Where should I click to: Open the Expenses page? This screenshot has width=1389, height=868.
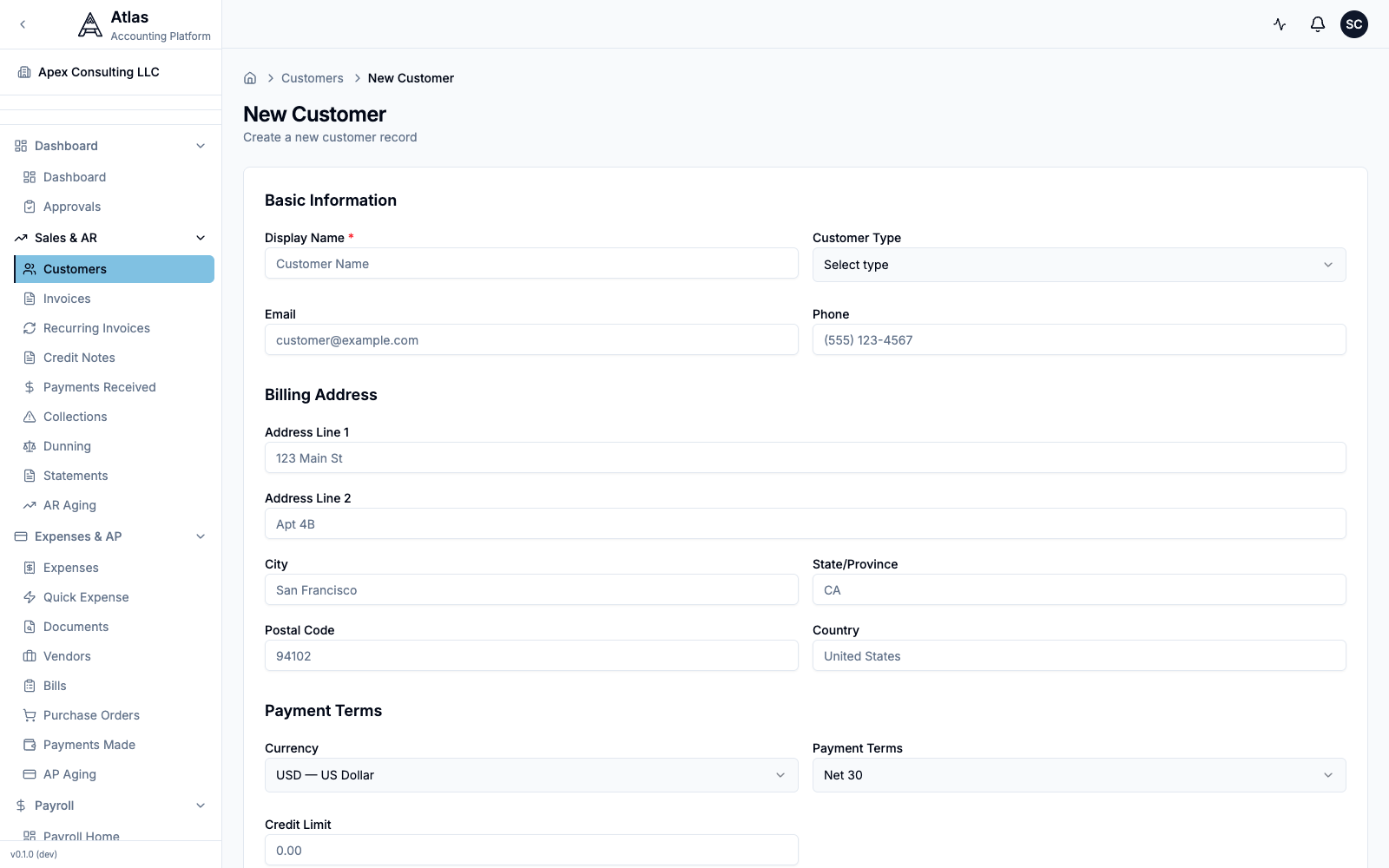[x=115, y=568]
